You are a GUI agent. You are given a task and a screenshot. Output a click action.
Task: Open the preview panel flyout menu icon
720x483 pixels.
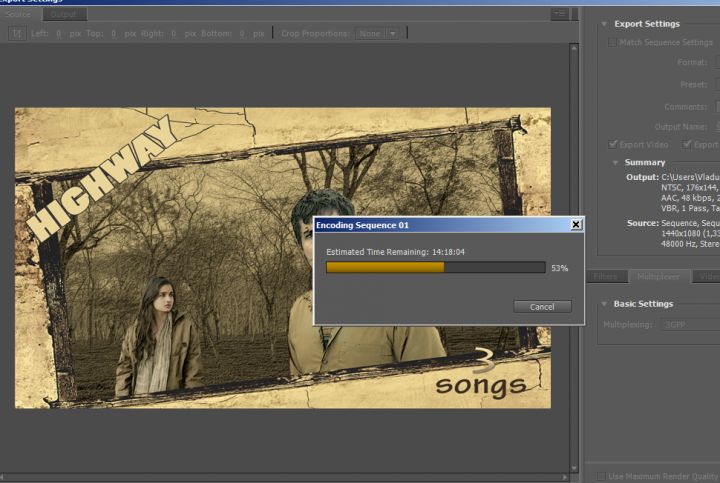560,14
